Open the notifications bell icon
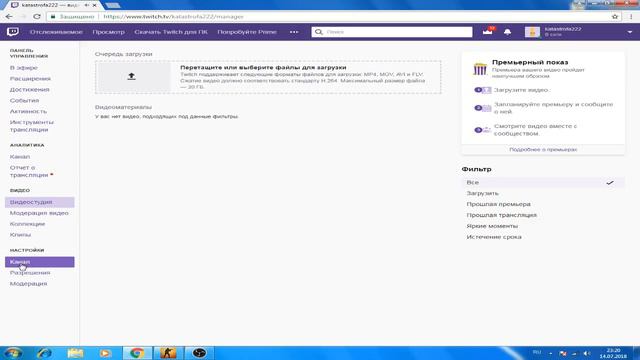 tap(507, 32)
